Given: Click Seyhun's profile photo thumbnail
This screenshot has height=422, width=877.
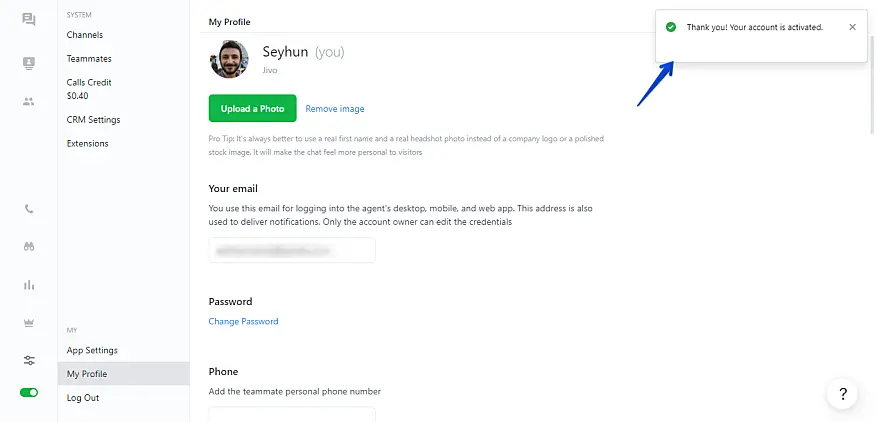Looking at the screenshot, I should (229, 60).
